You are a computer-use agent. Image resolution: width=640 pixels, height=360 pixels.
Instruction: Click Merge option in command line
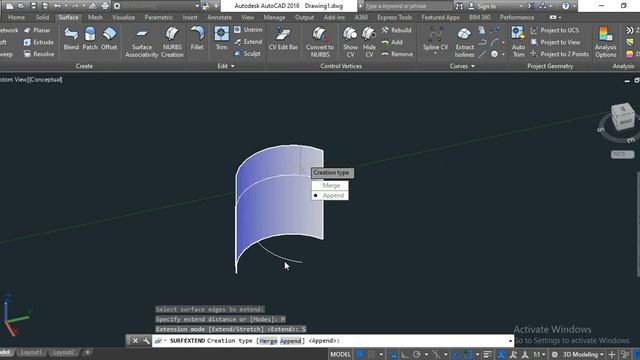(x=268, y=341)
